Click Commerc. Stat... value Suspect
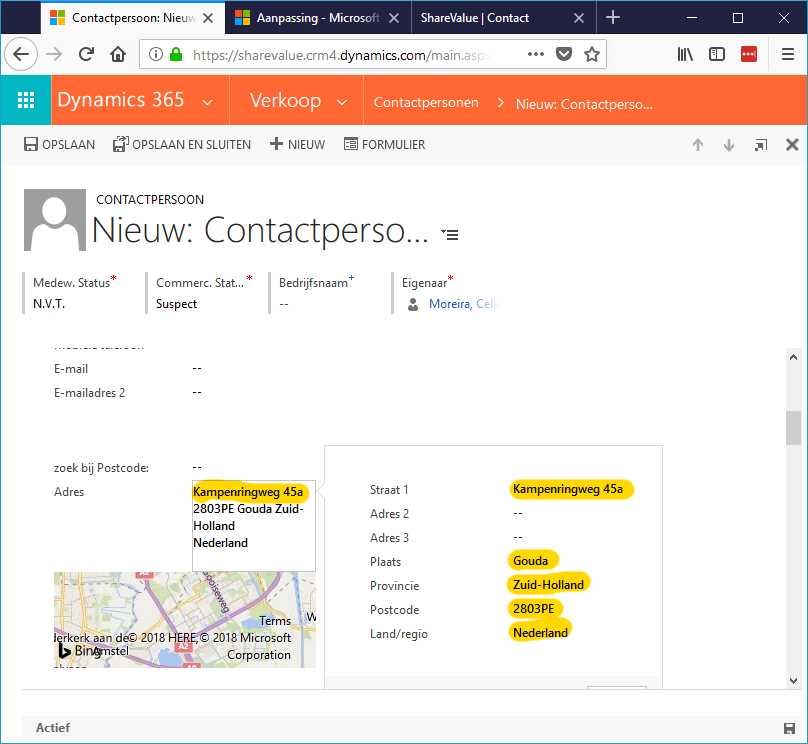 click(176, 304)
